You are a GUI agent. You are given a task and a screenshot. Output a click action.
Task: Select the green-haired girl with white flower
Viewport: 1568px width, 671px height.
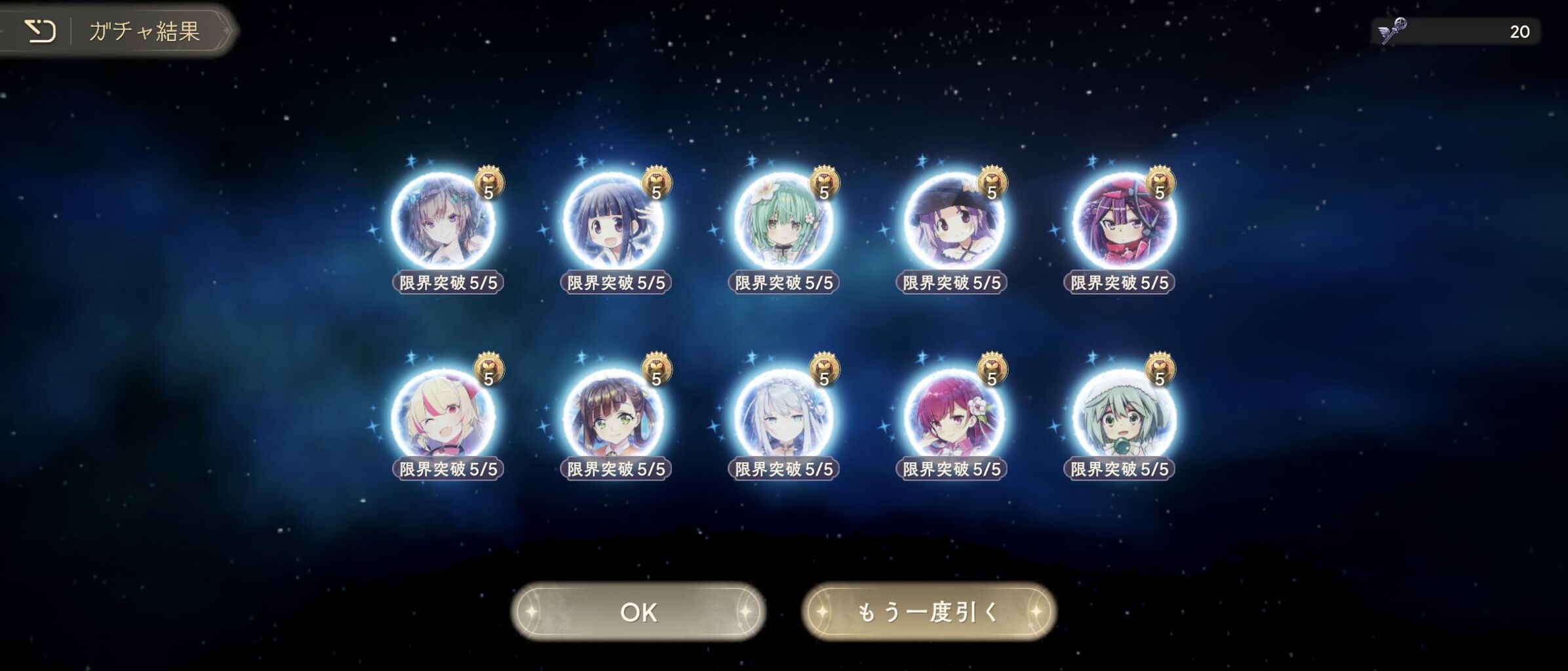[x=782, y=221]
